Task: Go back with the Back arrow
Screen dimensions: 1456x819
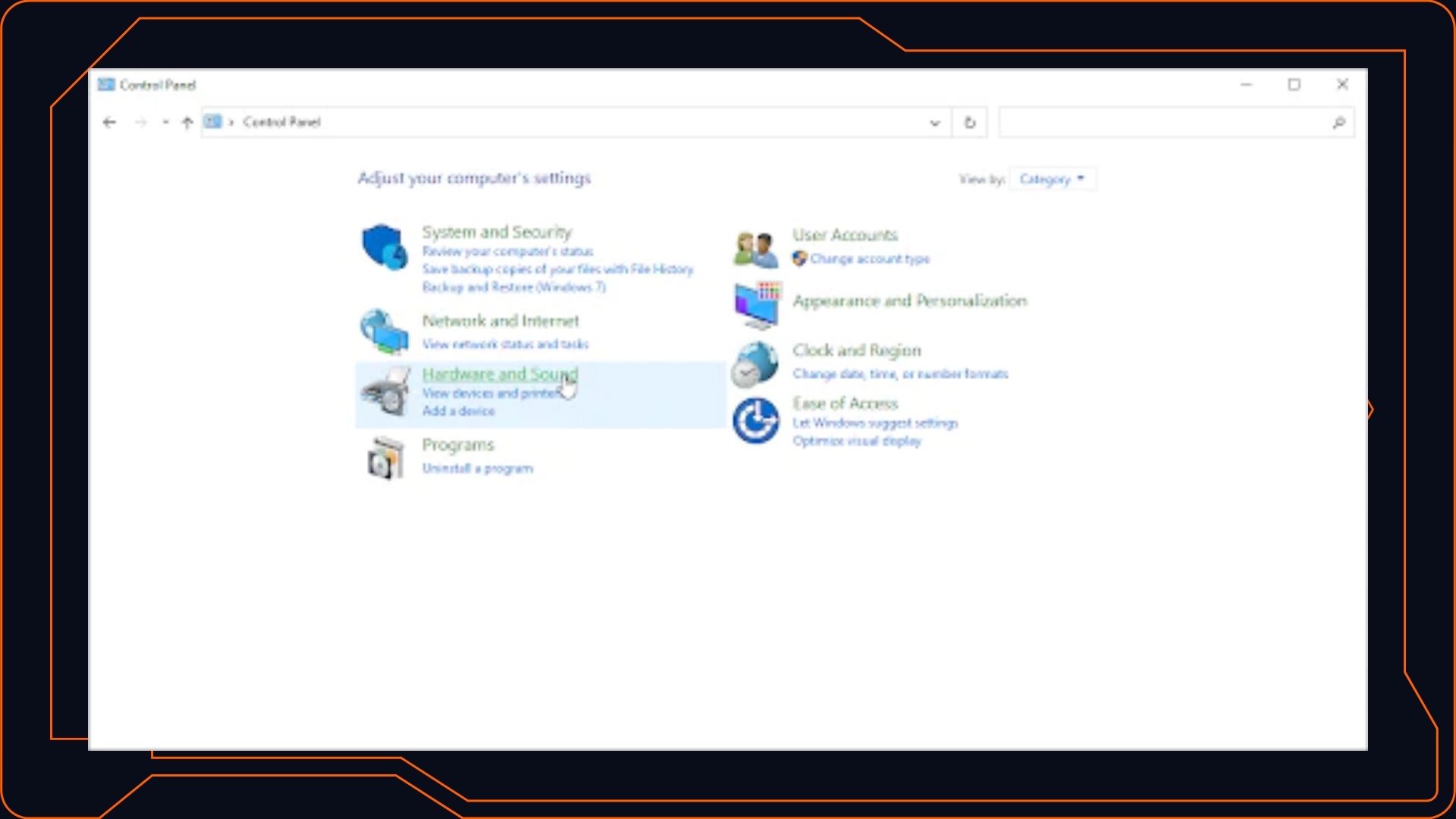Action: click(109, 122)
